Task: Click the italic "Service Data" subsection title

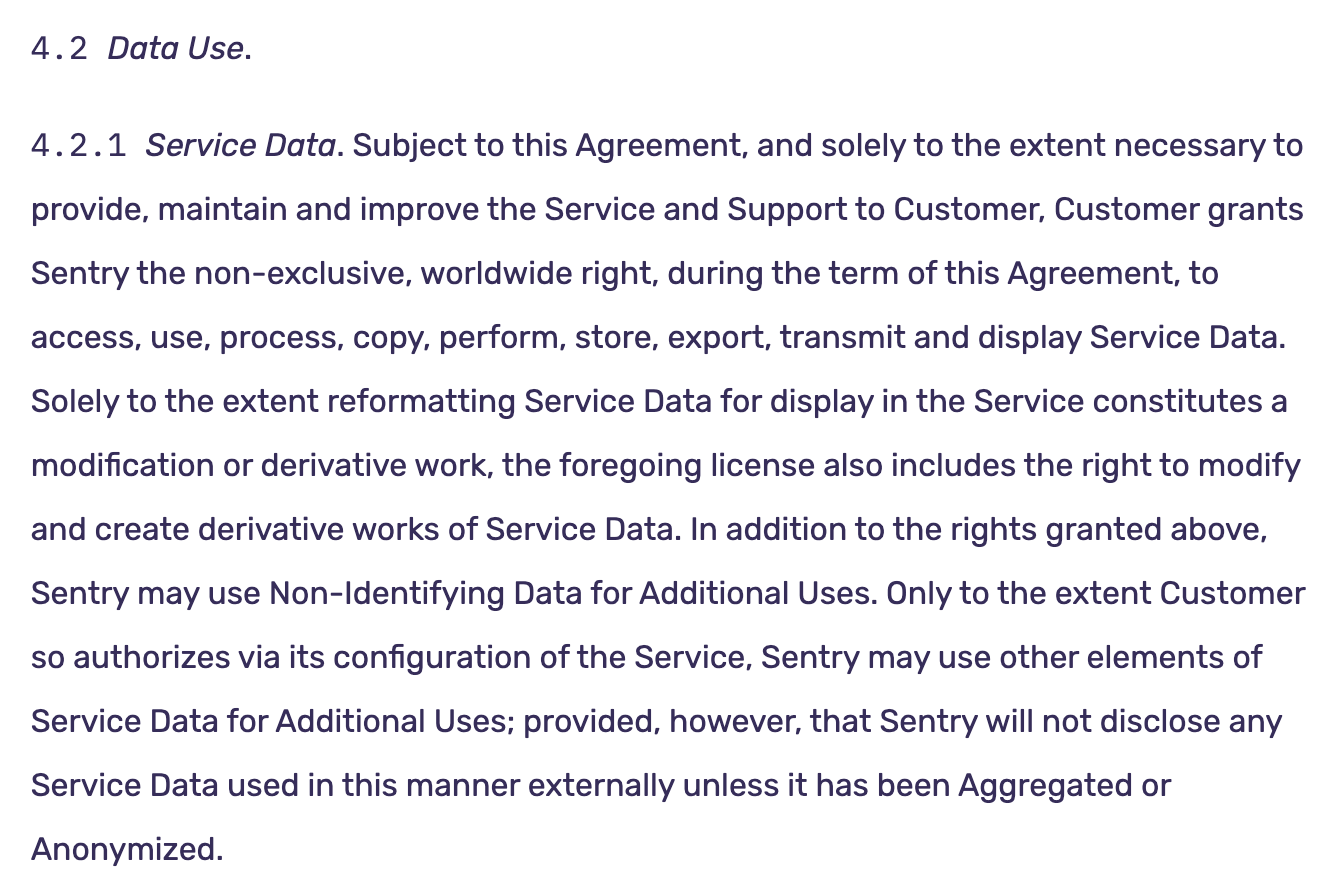Action: pos(240,146)
